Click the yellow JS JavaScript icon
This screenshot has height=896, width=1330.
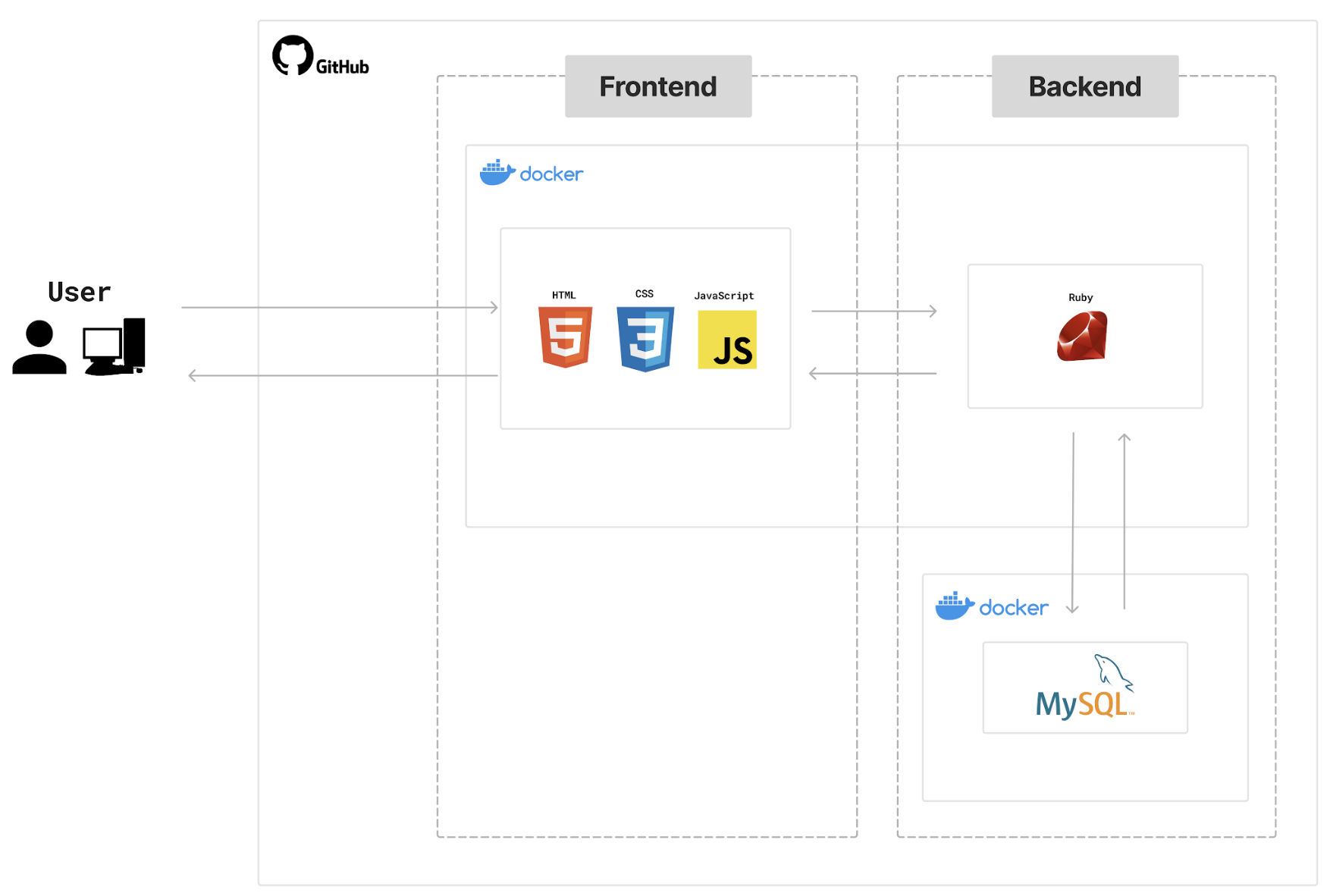click(x=727, y=340)
